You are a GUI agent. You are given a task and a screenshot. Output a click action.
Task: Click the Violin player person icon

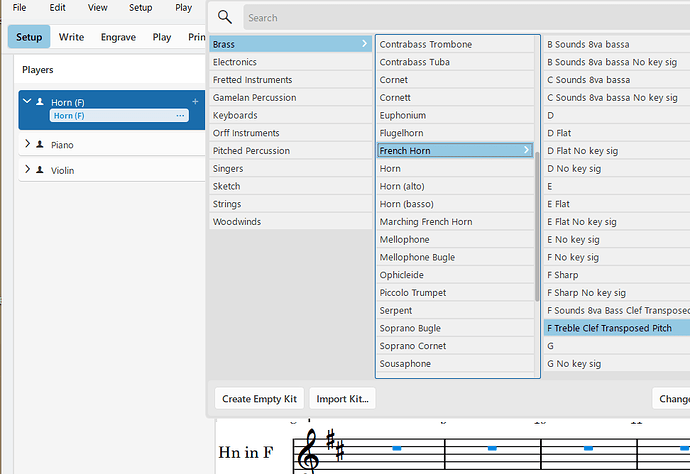[40, 170]
